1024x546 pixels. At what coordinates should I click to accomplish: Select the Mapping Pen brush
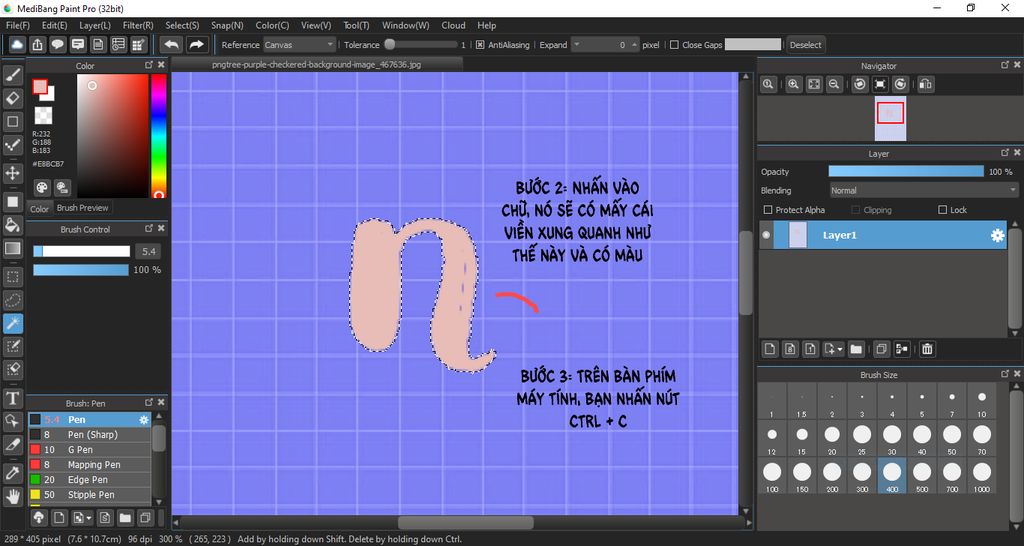click(89, 465)
